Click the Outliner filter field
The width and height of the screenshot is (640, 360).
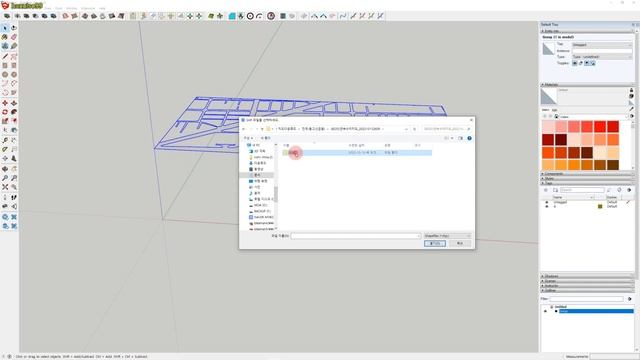tap(587, 299)
